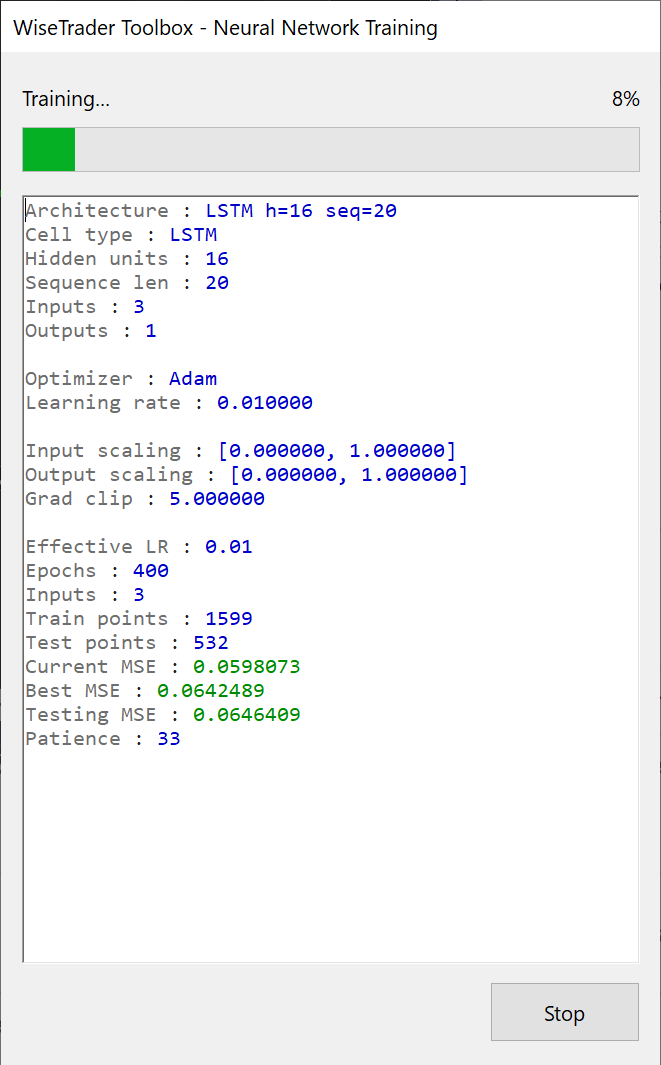Click the 'Grad clip : 5.000000' line
The height and width of the screenshot is (1065, 661).
click(x=145, y=499)
